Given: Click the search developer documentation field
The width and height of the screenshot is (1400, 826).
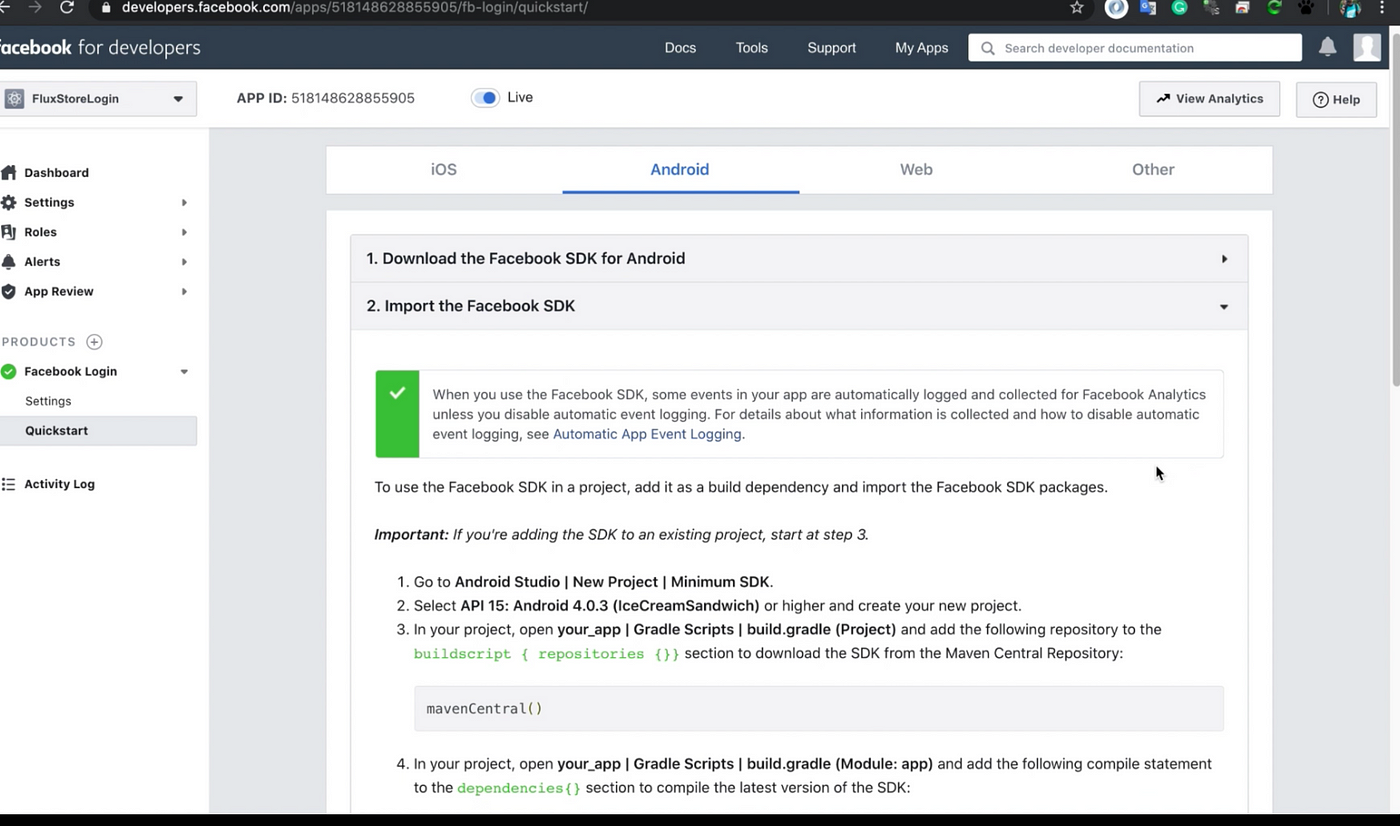Looking at the screenshot, I should pyautogui.click(x=1135, y=48).
